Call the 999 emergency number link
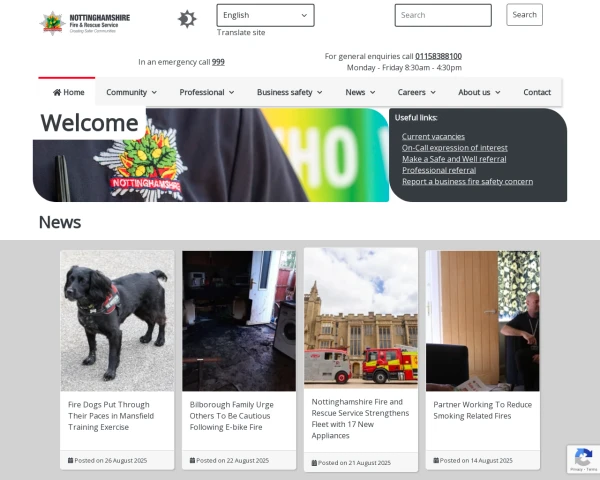The image size is (600, 480). coord(218,62)
